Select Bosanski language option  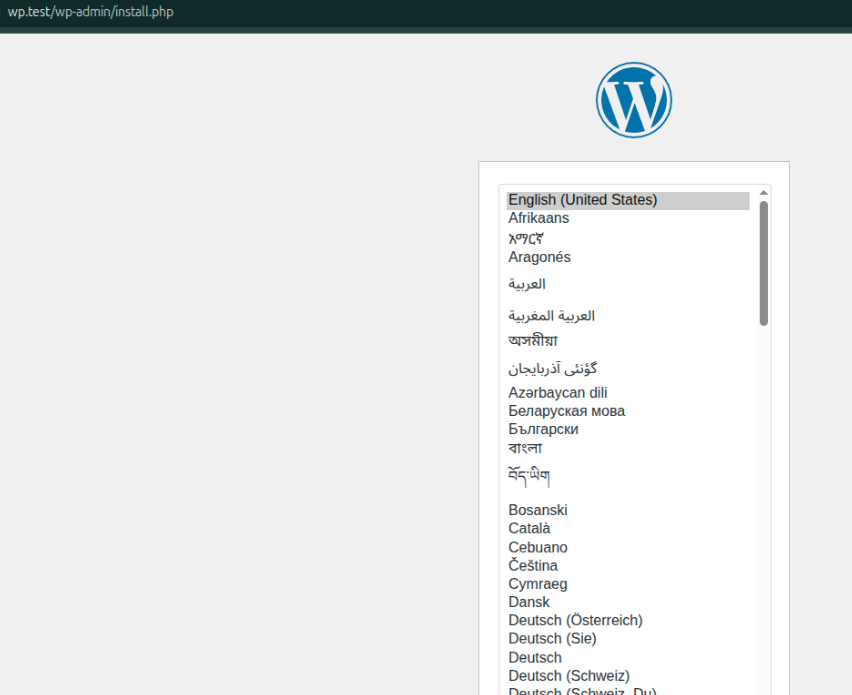pos(537,510)
